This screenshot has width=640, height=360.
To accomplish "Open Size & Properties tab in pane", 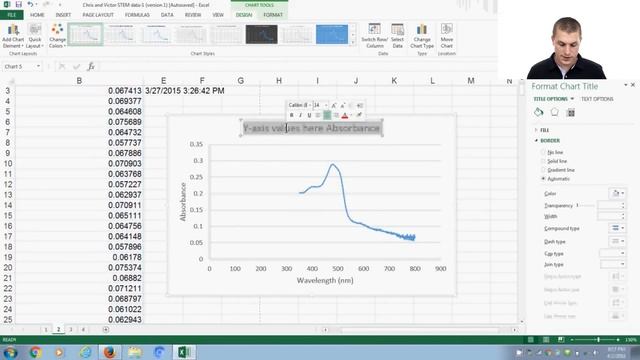I will click(571, 113).
